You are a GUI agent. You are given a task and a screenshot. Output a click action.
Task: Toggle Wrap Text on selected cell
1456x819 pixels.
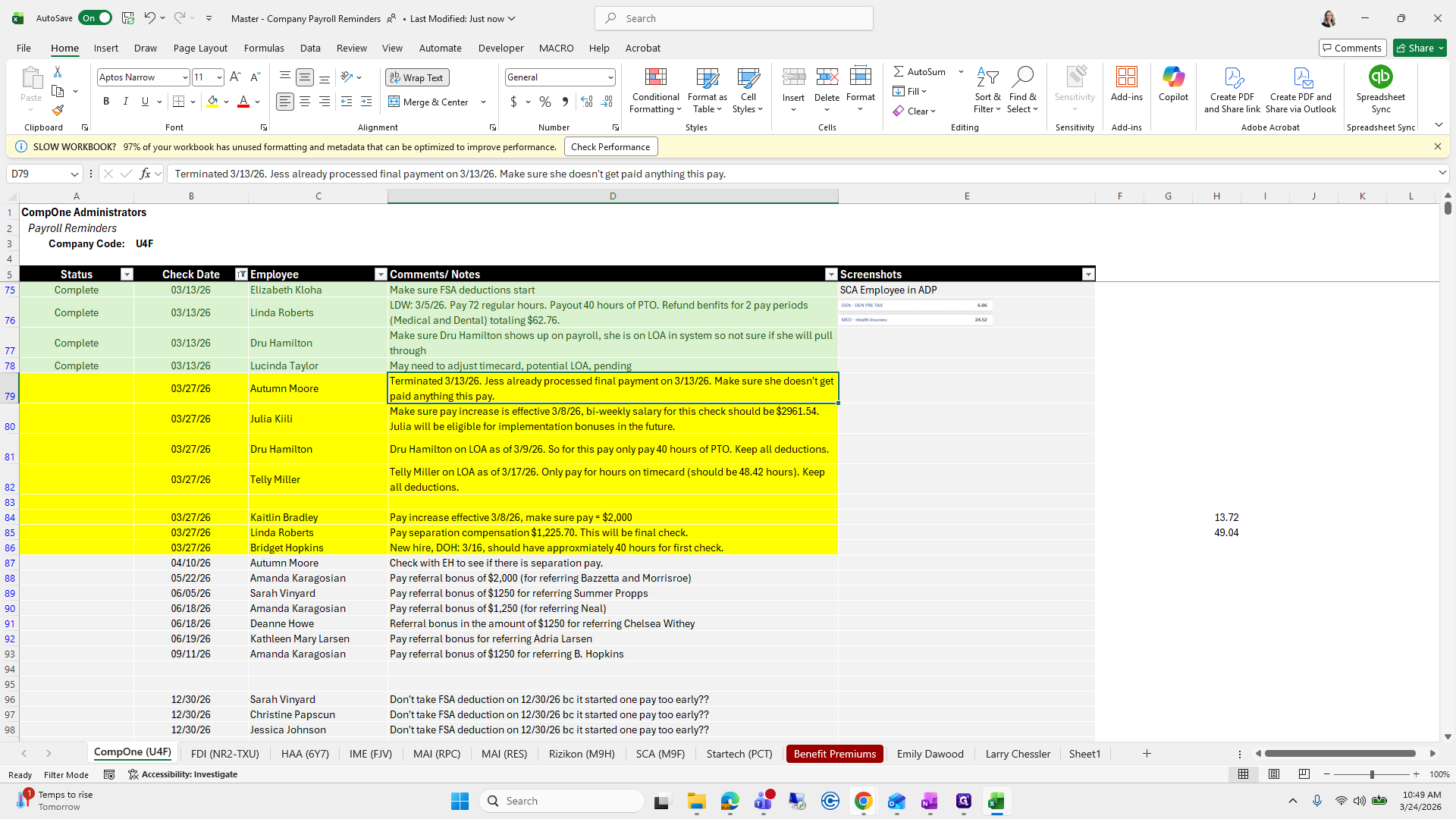pos(417,77)
